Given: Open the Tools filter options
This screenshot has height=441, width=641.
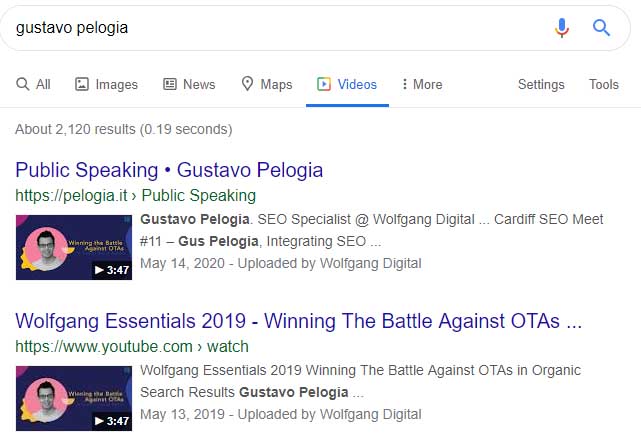Looking at the screenshot, I should (x=603, y=84).
